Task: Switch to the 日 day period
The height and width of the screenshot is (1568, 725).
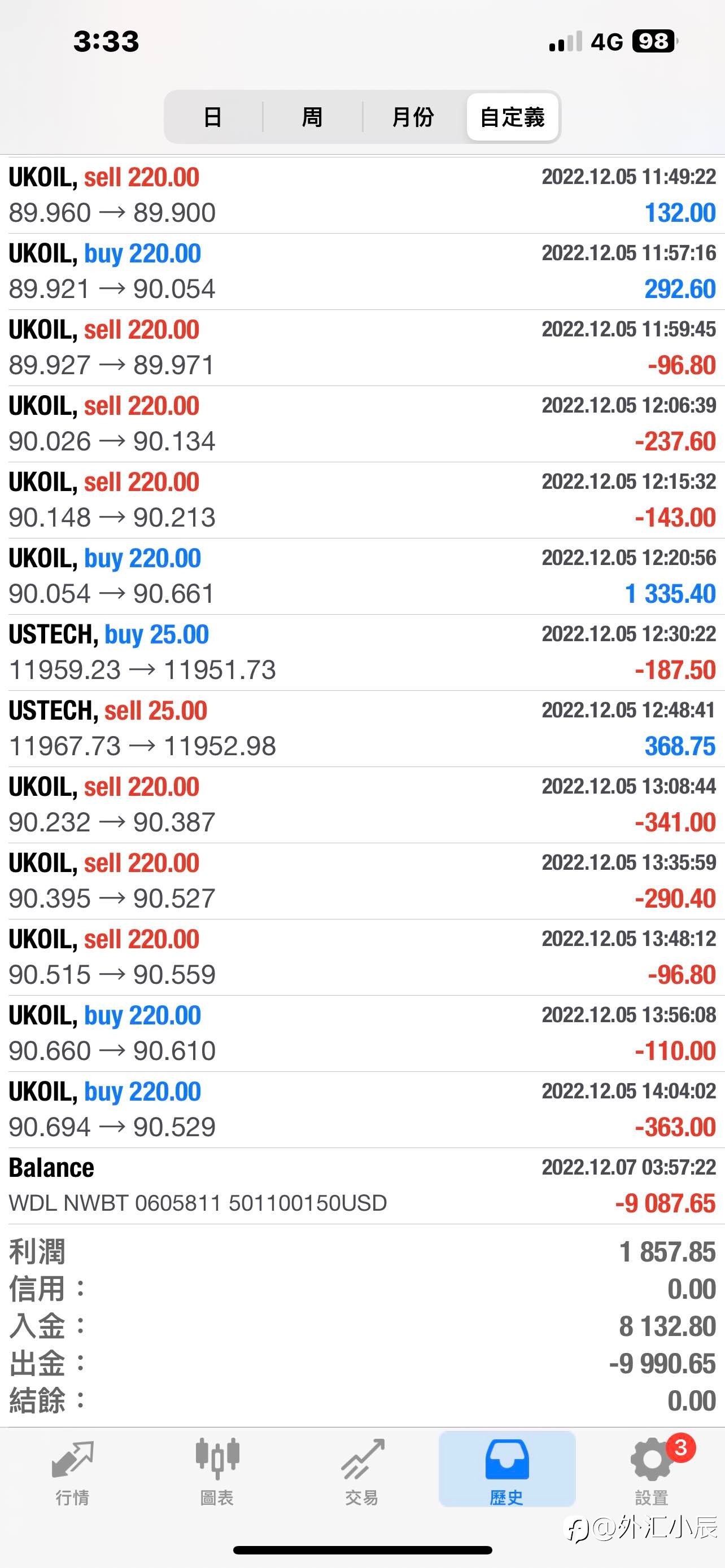Action: [x=212, y=117]
